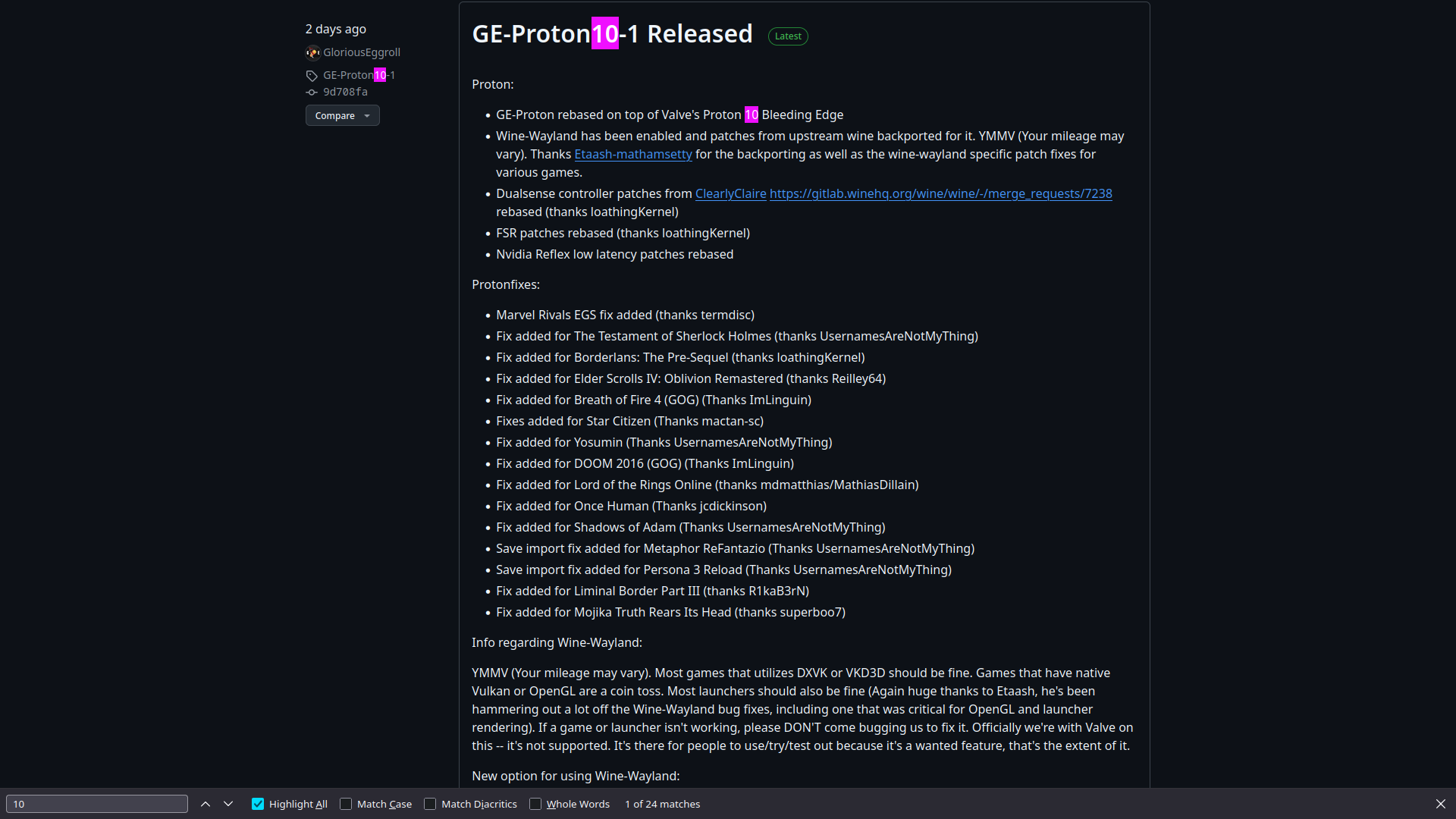Open the Etaash-mathamsetty profile link

pos(633,154)
